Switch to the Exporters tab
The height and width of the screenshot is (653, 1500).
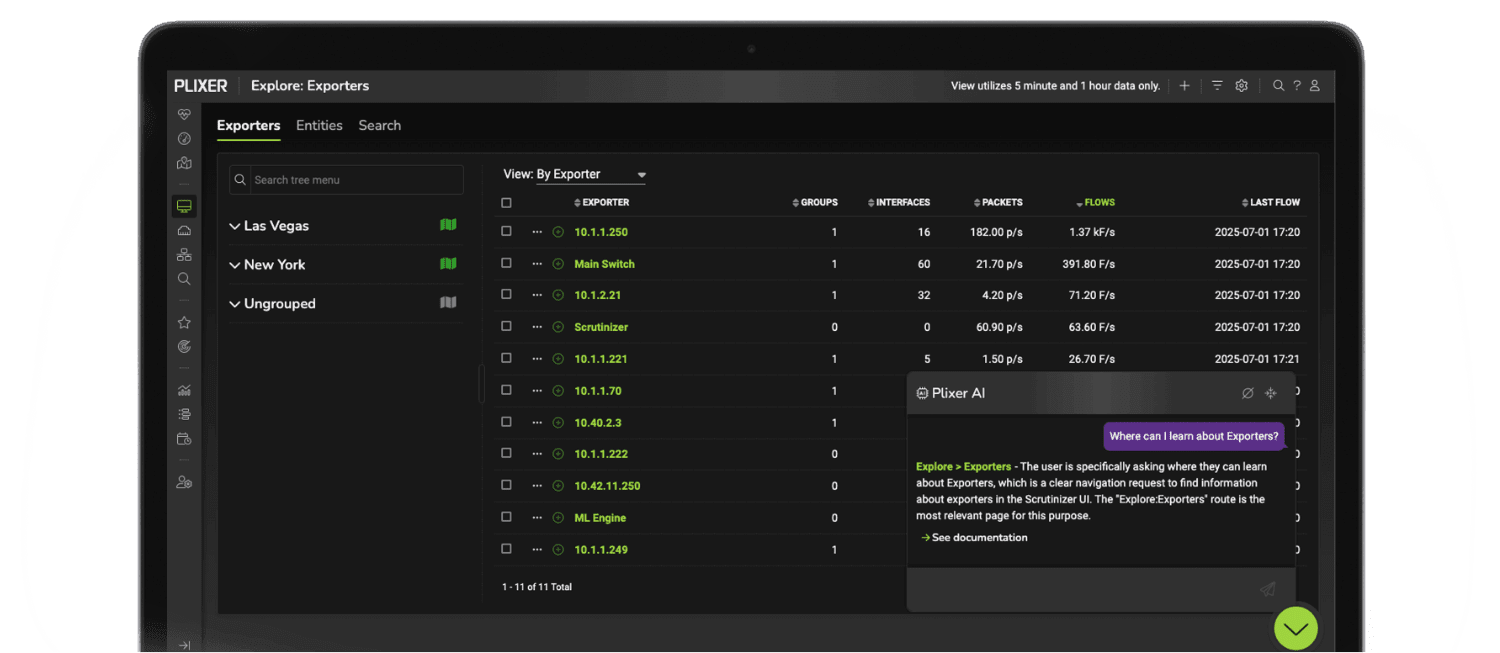click(x=249, y=125)
